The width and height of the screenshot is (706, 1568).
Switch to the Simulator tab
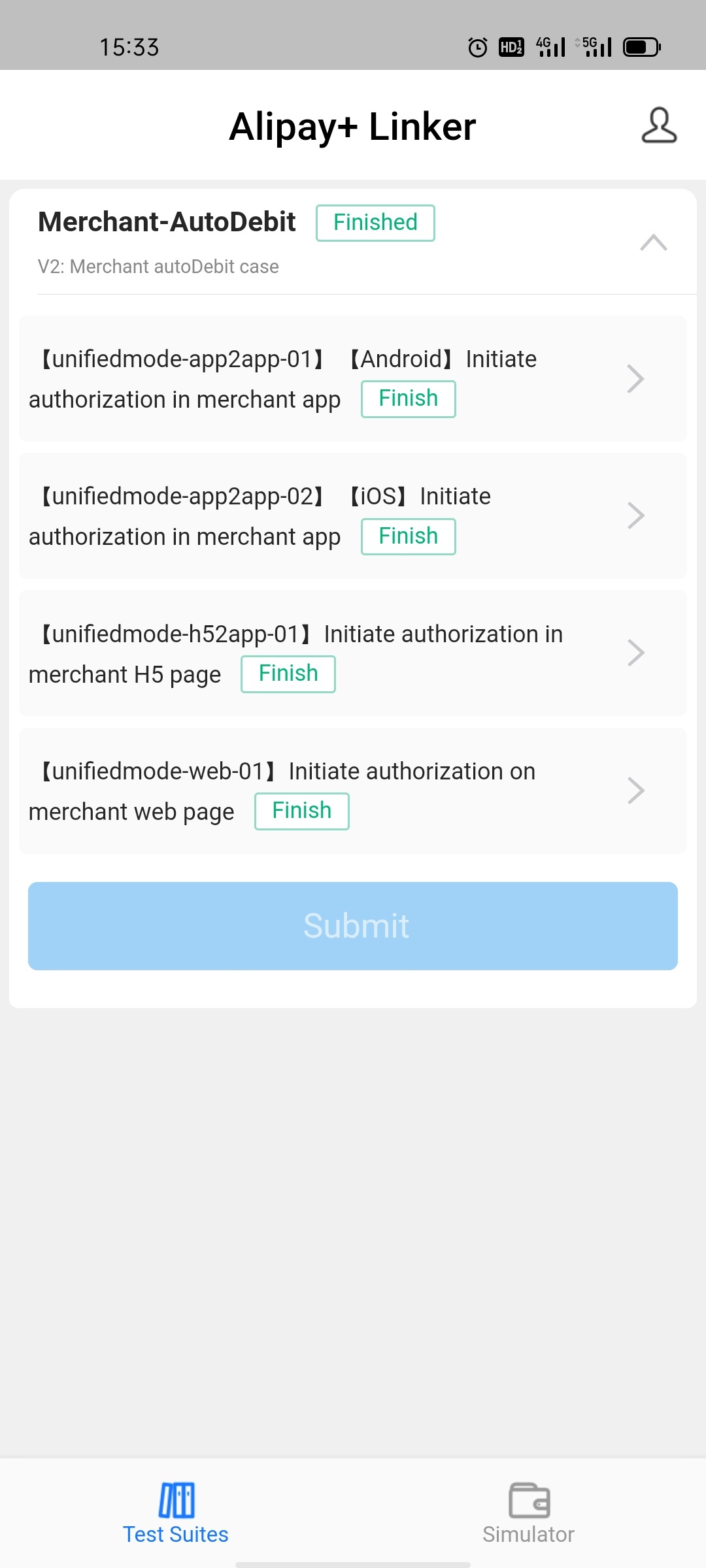(528, 1533)
